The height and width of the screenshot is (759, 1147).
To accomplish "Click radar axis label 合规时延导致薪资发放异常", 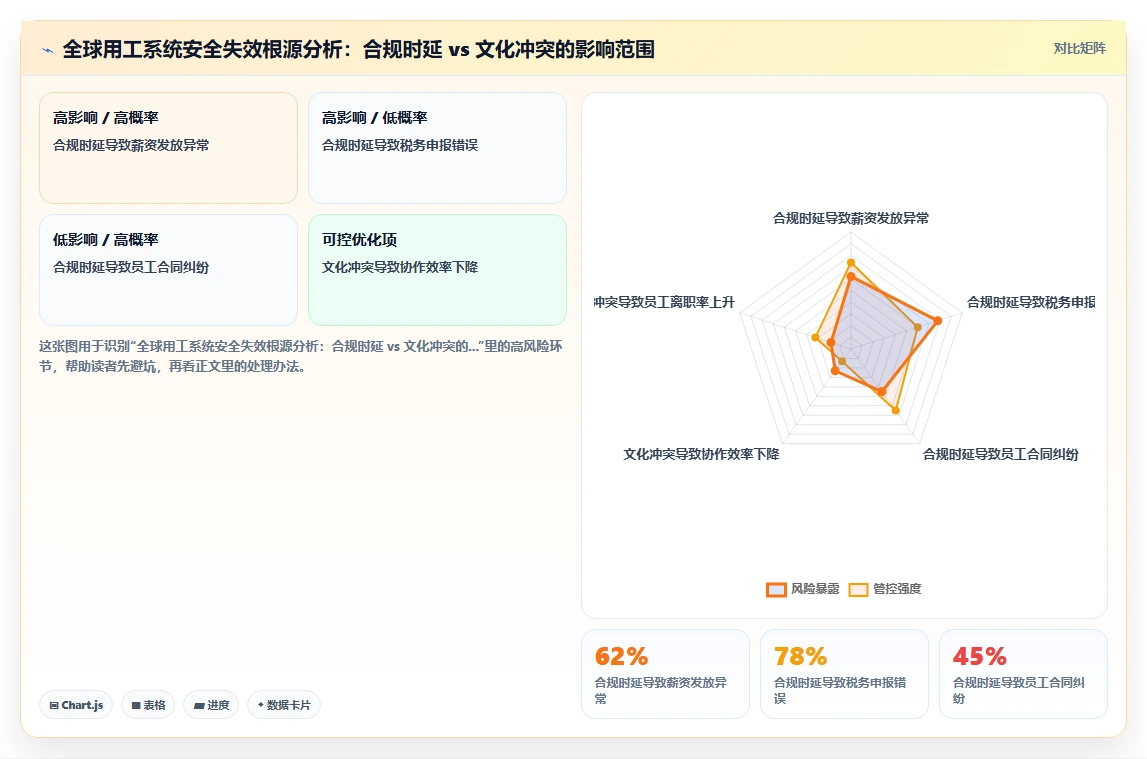I will (851, 218).
